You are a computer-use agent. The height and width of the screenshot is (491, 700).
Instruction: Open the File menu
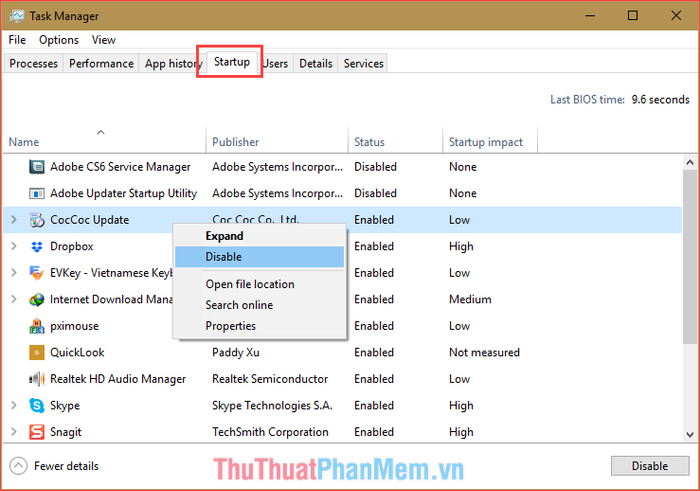pos(17,40)
